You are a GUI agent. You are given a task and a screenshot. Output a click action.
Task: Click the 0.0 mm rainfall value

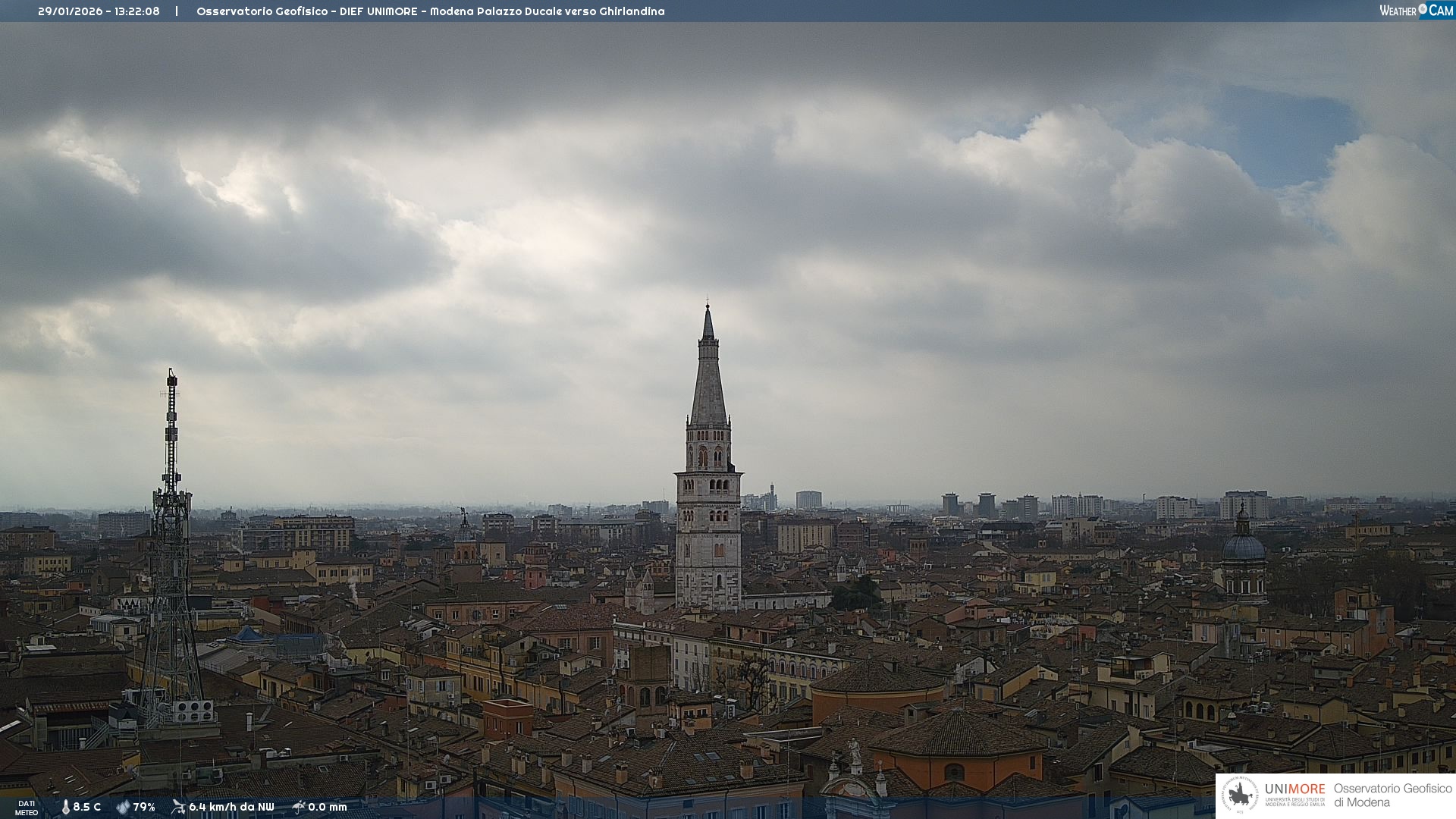[x=327, y=807]
